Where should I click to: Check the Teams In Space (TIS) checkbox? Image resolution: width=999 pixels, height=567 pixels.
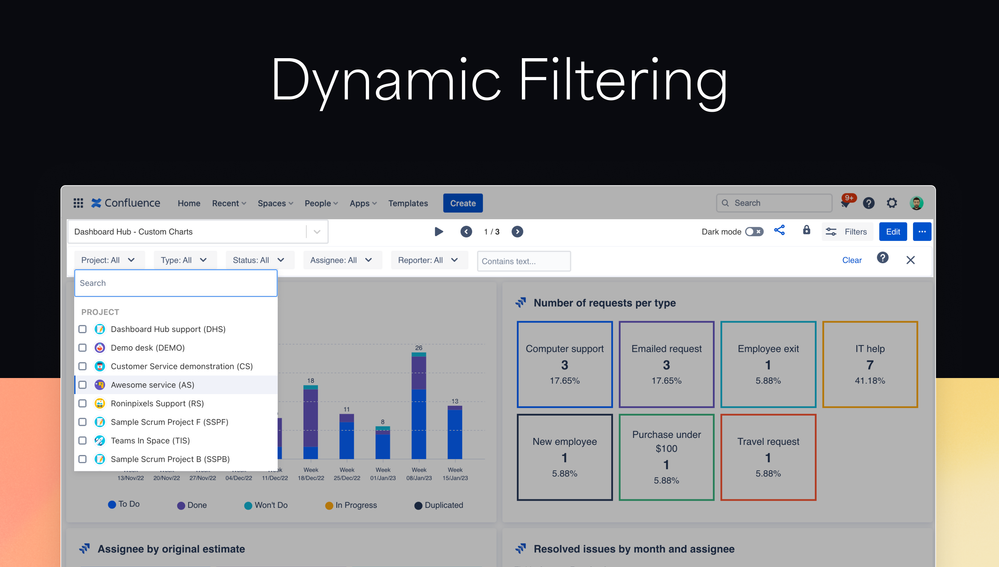tap(82, 440)
